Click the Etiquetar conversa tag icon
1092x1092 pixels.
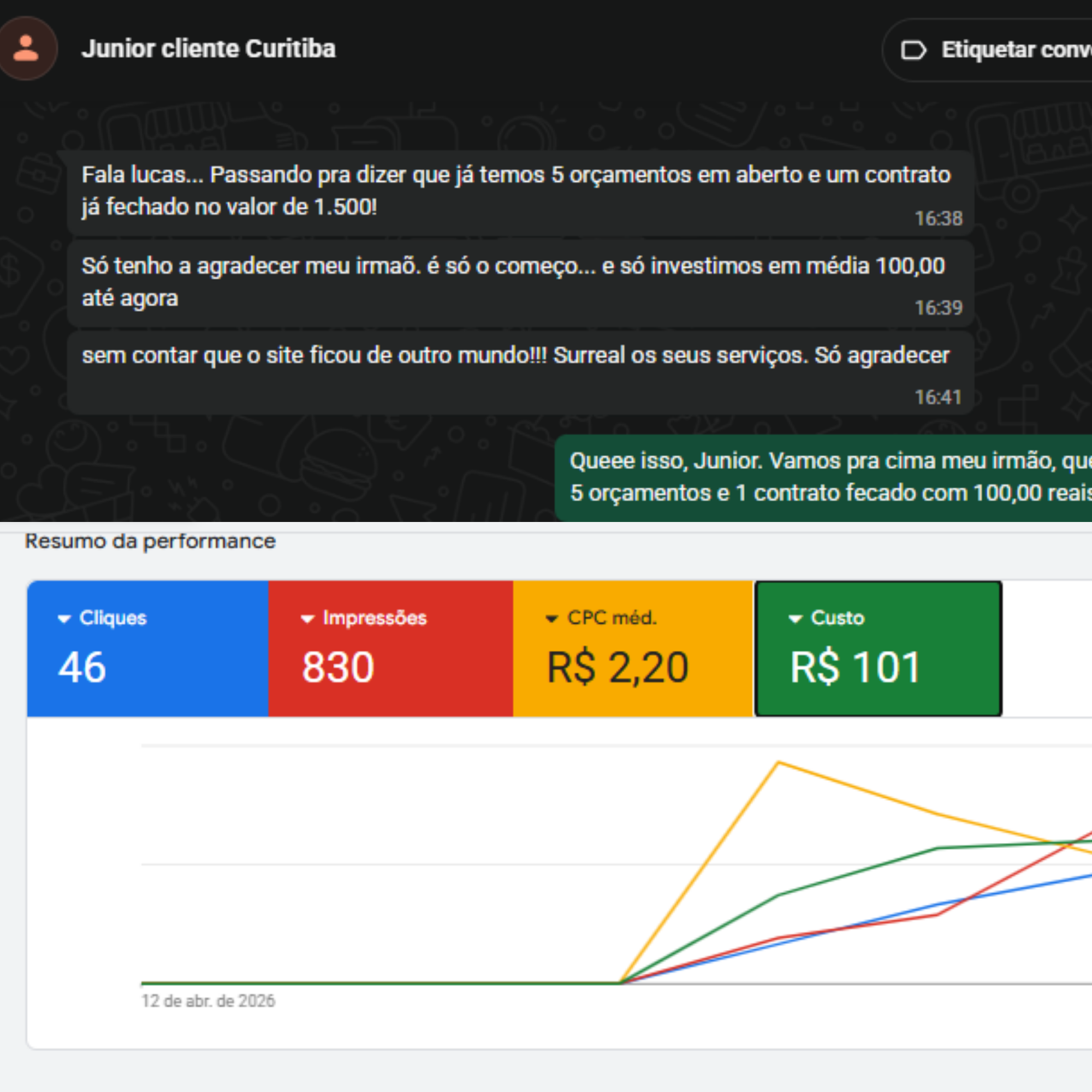[x=913, y=50]
